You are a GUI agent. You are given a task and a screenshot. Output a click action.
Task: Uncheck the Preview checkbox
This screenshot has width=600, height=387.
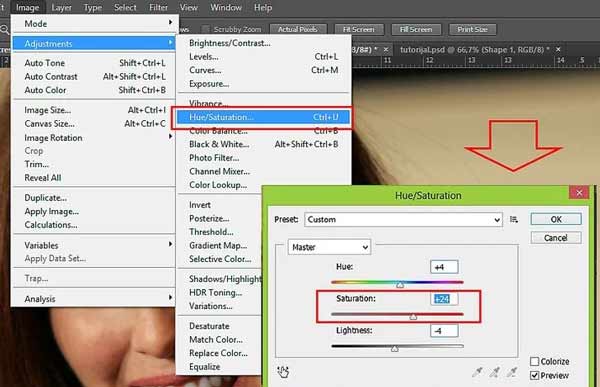(535, 375)
